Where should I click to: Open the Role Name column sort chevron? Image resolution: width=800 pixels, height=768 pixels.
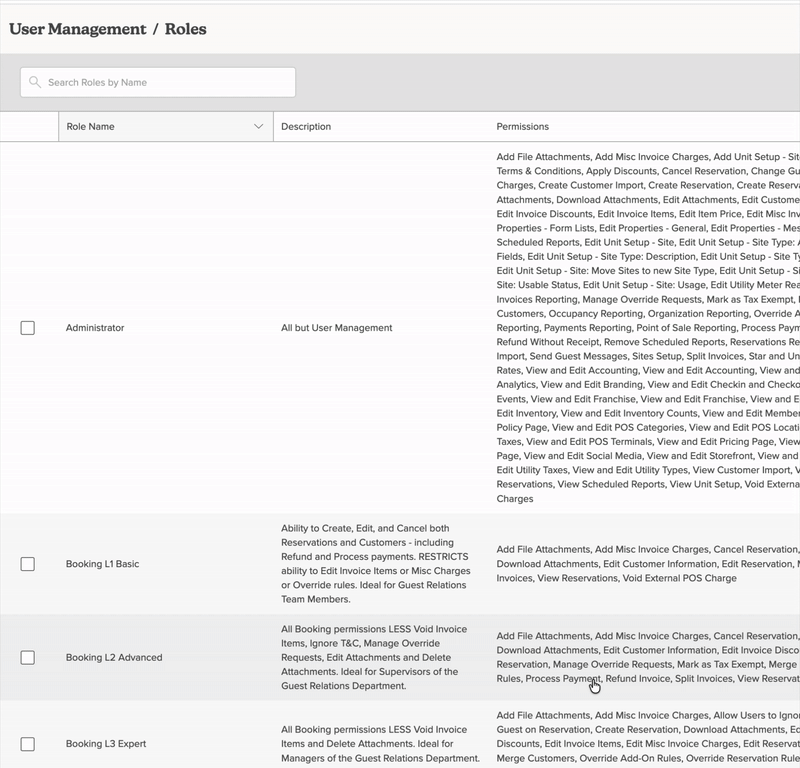[259, 127]
